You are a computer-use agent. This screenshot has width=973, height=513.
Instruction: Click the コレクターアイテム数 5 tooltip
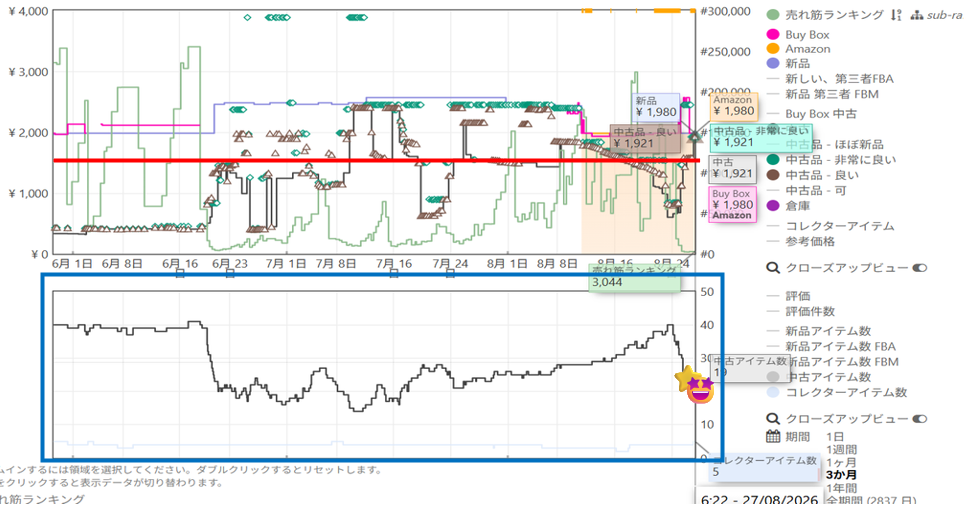(x=764, y=466)
